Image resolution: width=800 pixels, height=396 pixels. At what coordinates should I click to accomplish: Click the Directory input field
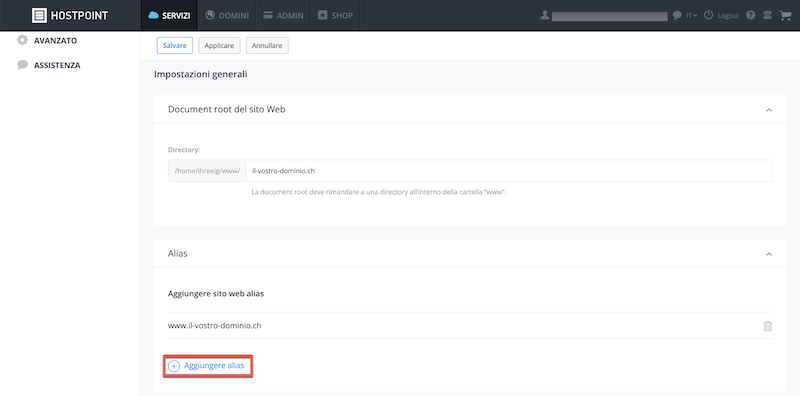pyautogui.click(x=509, y=171)
